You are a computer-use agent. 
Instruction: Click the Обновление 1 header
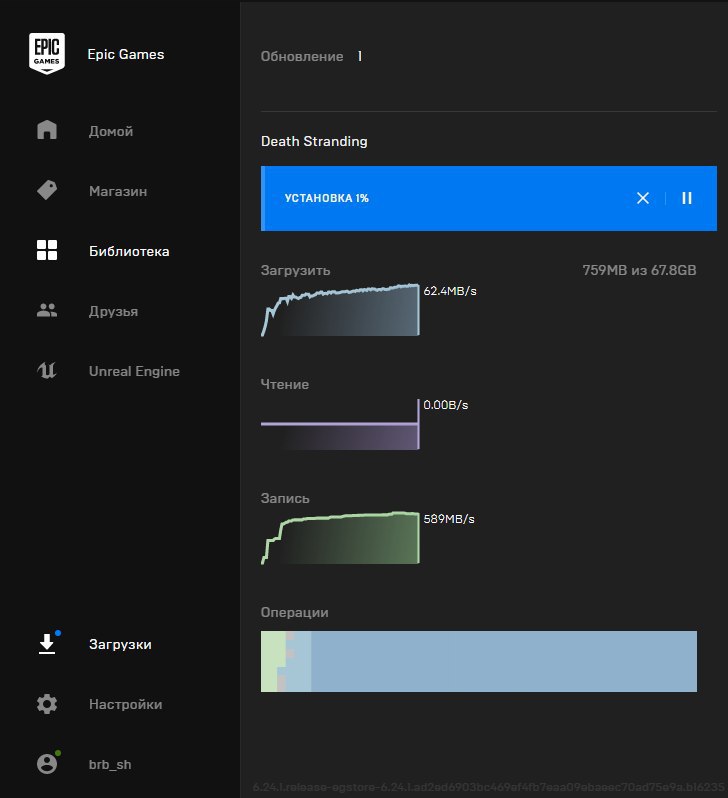point(312,56)
